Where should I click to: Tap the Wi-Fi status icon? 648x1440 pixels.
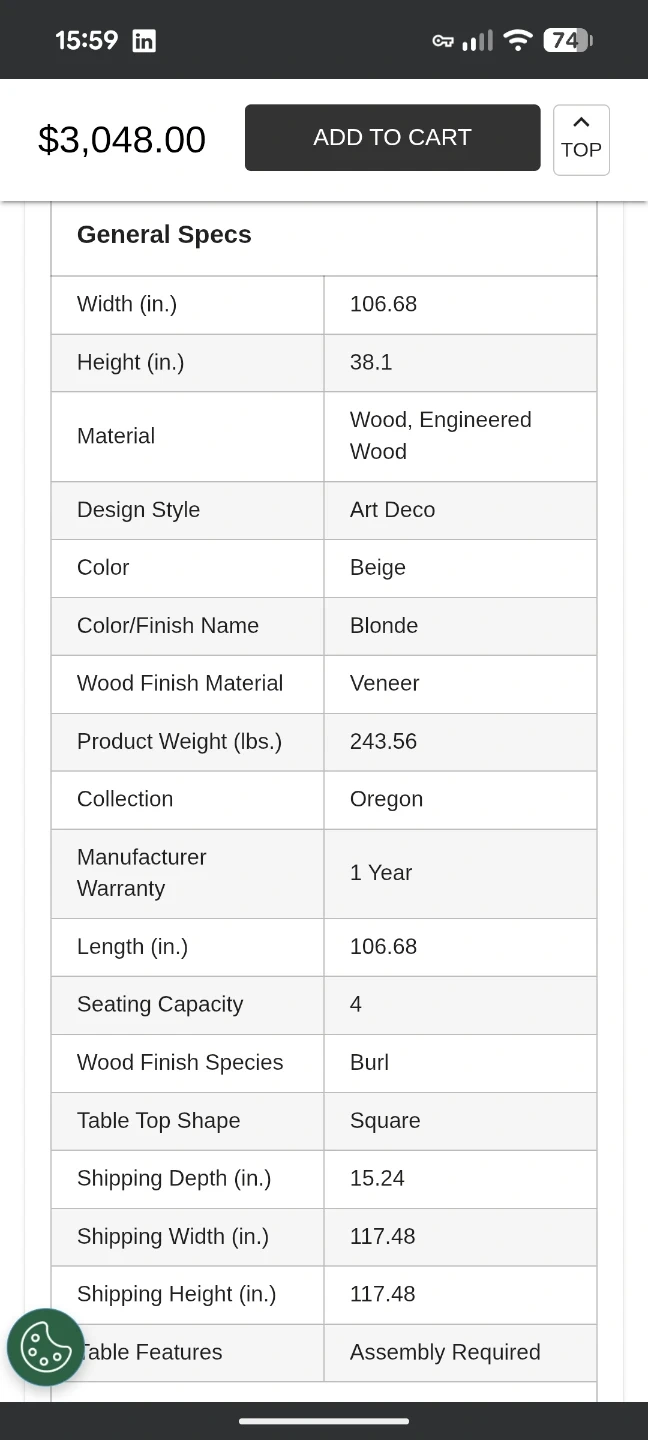(x=518, y=40)
